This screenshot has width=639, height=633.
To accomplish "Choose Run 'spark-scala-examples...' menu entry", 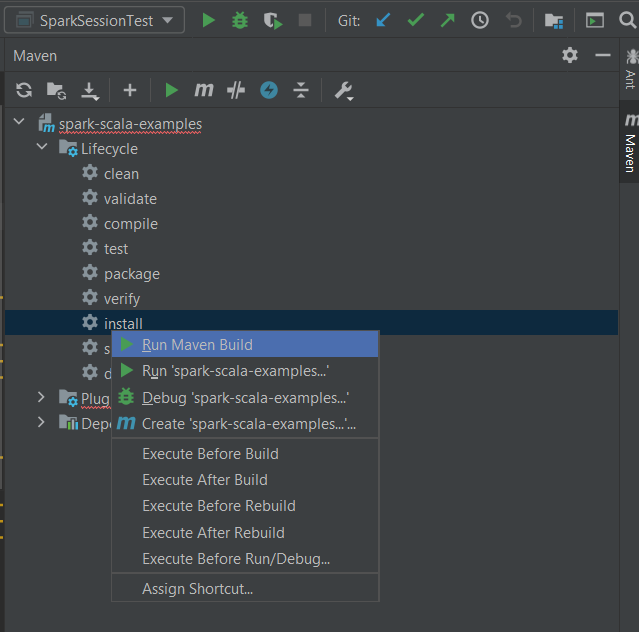I will pyautogui.click(x=245, y=371).
